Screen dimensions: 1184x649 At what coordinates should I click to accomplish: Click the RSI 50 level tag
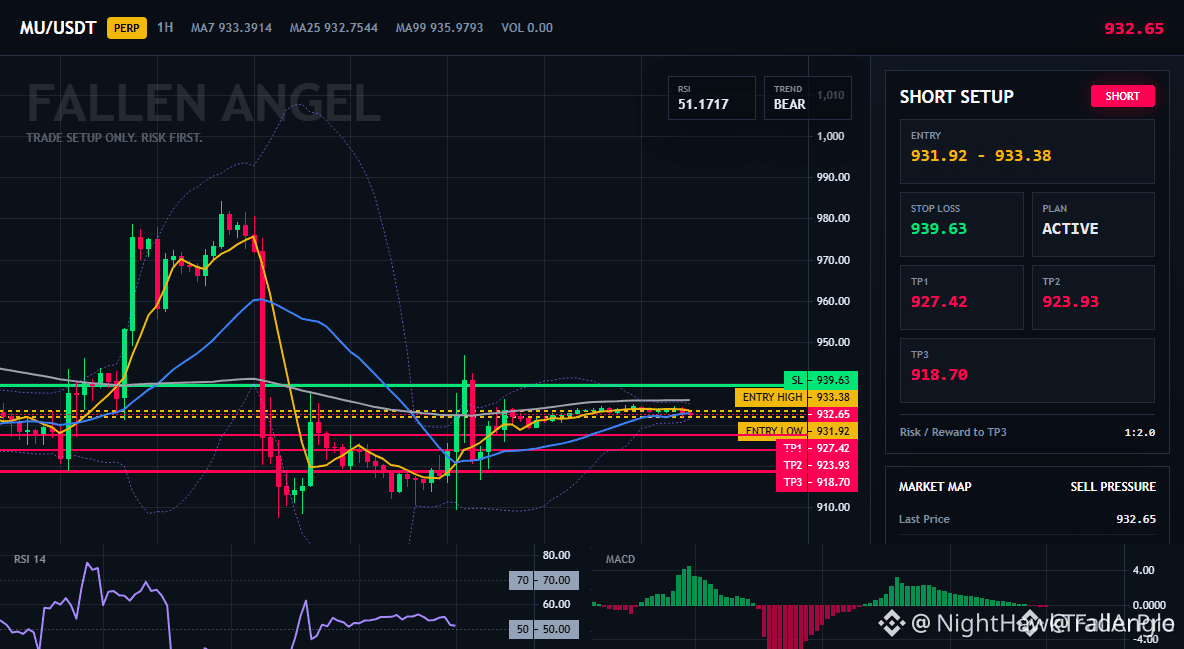(544, 629)
